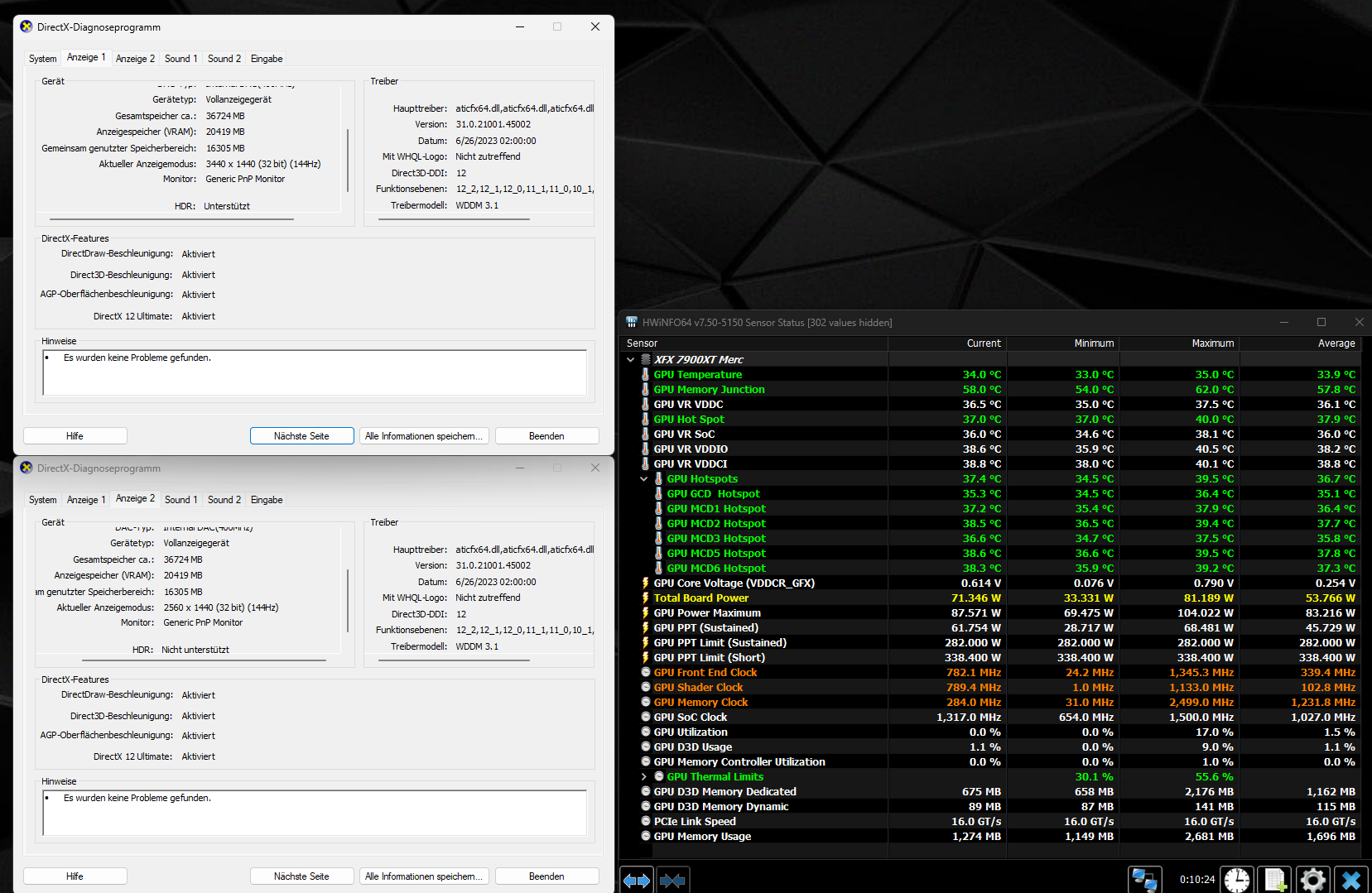1372x893 pixels.
Task: Click GPU Memory Usage current value 1,274 MB
Action: pos(976,836)
